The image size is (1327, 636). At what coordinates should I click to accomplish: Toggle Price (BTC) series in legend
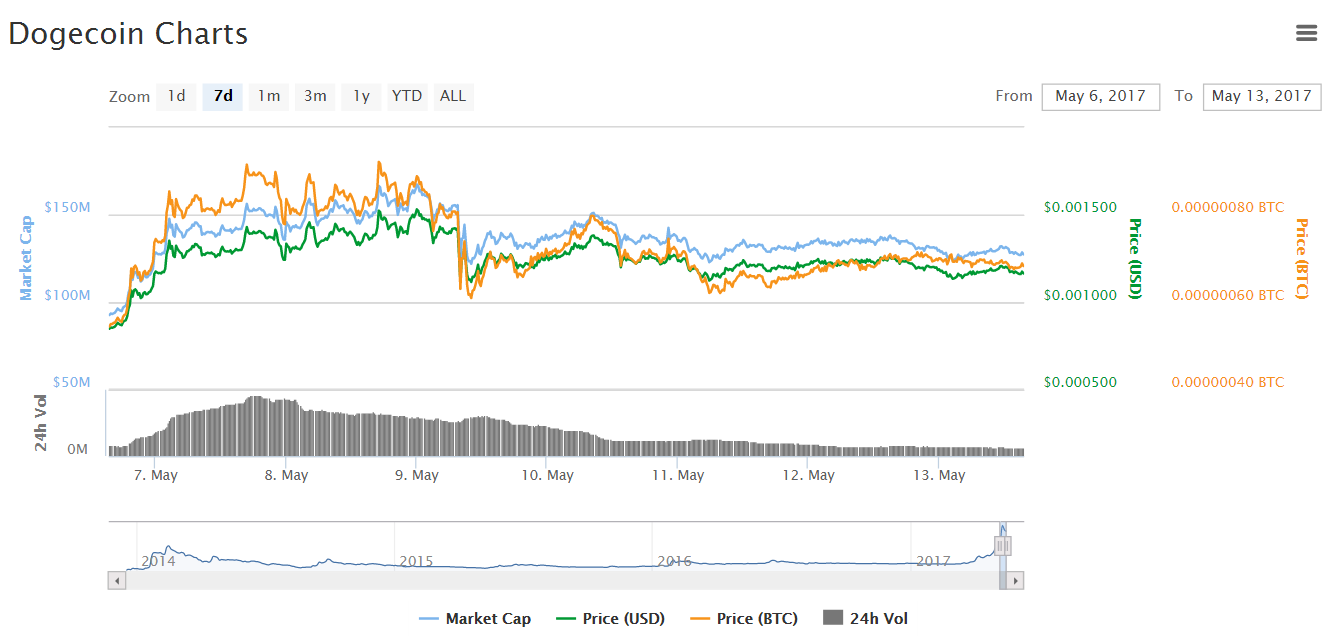(744, 619)
